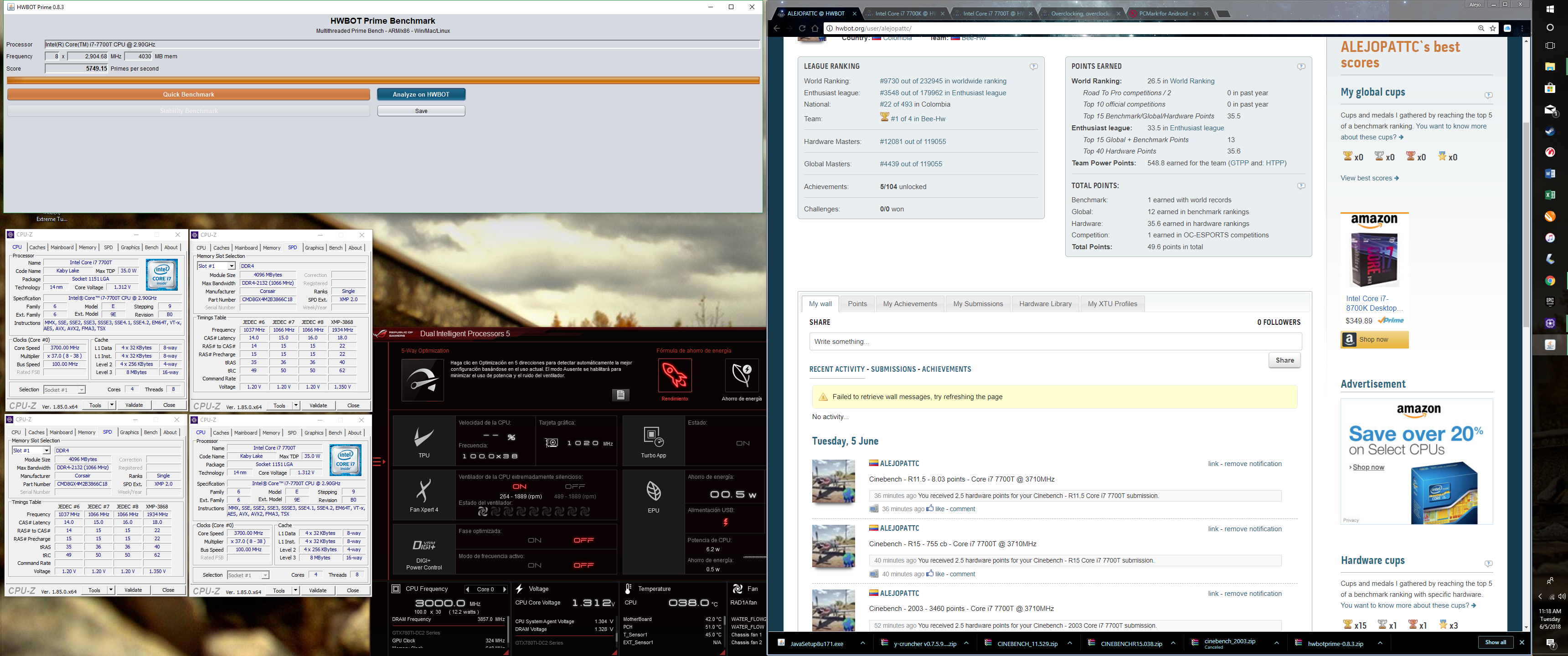
Task: Click the Chrome reload page icon
Action: coord(802,28)
